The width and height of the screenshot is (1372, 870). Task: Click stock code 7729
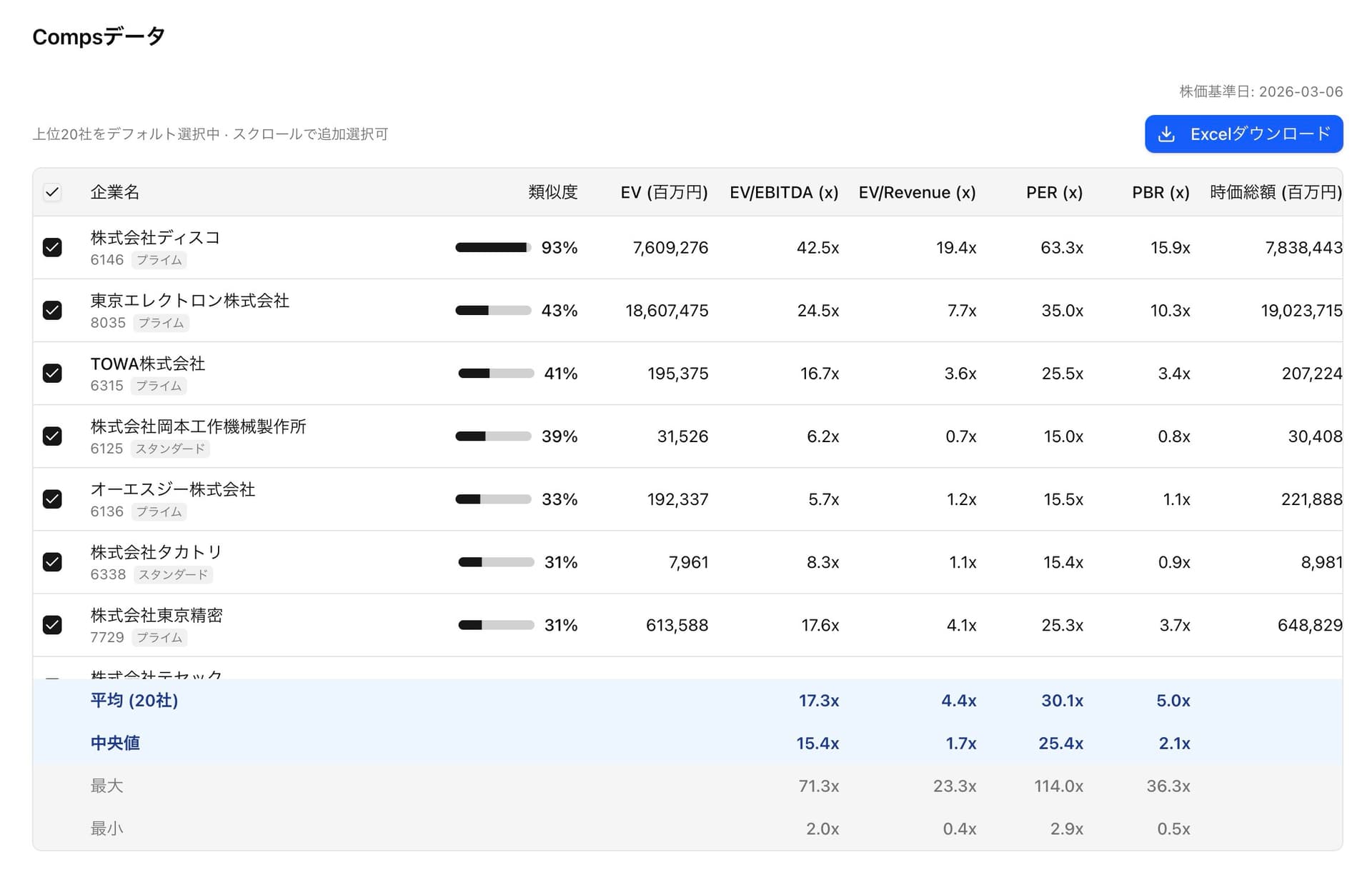click(107, 637)
